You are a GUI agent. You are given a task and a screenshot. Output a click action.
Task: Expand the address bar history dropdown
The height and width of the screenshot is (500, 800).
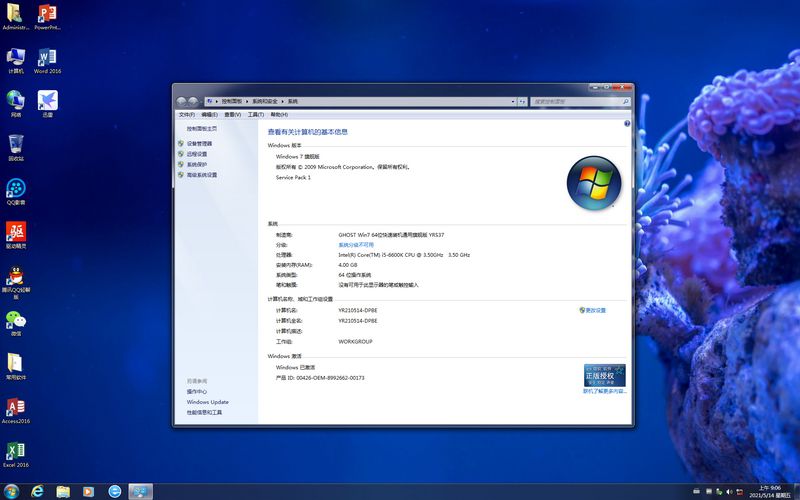tap(513, 102)
